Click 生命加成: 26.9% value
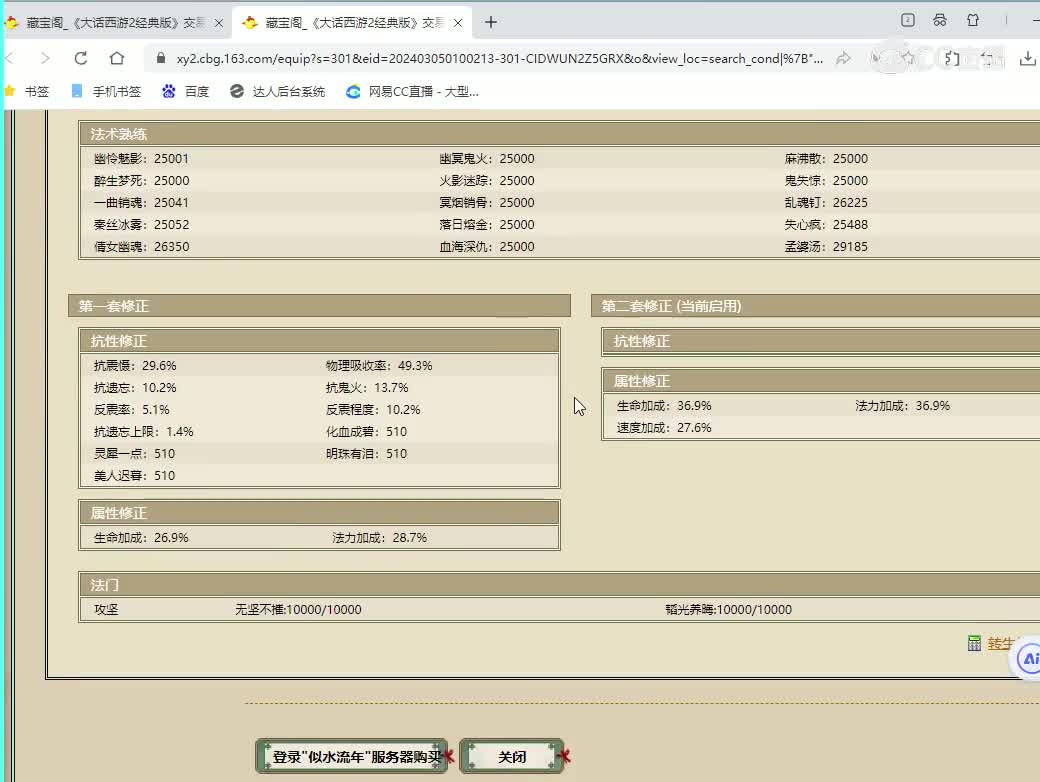The image size is (1040, 782). tap(141, 538)
